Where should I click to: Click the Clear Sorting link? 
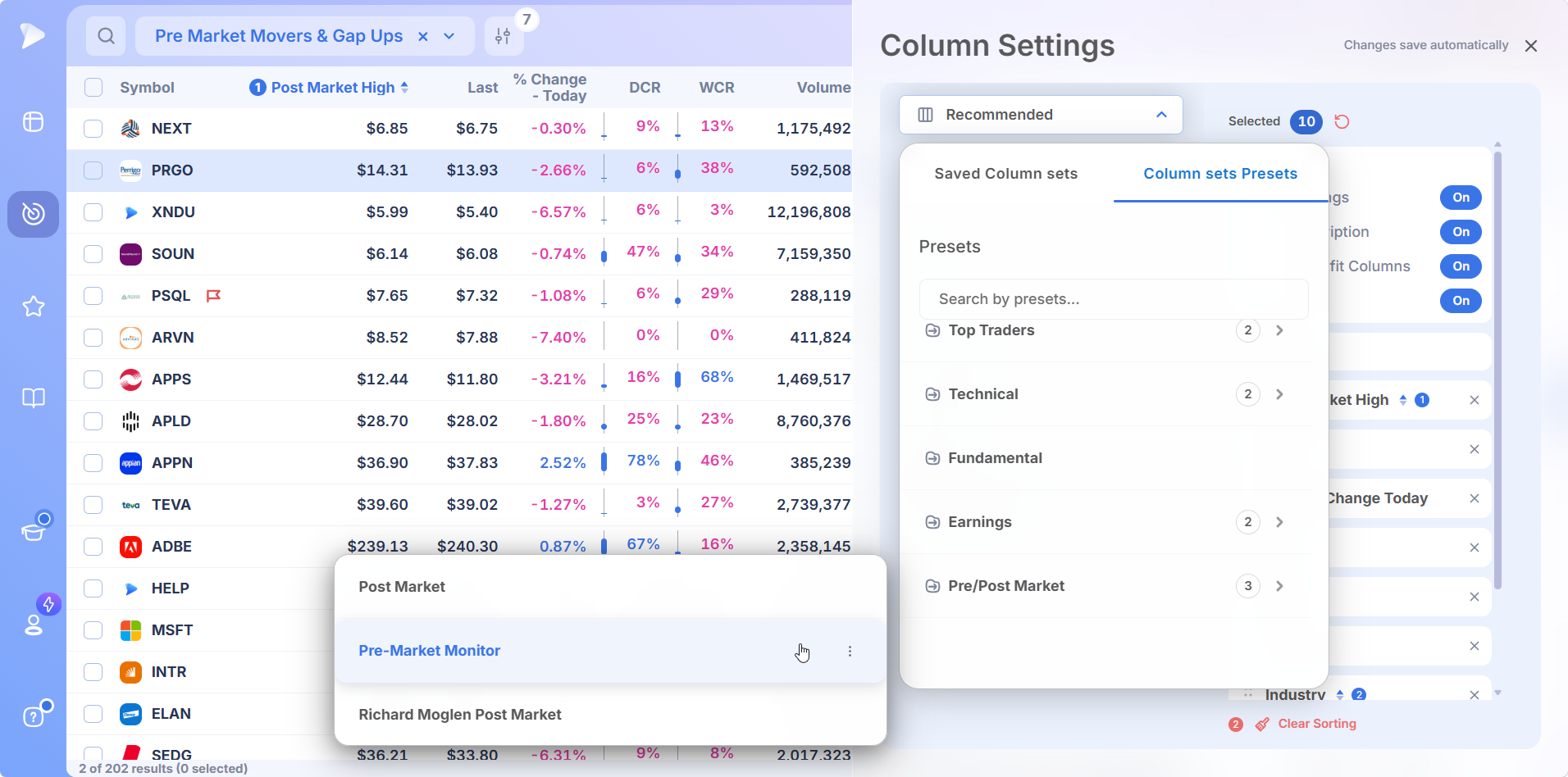point(1317,724)
